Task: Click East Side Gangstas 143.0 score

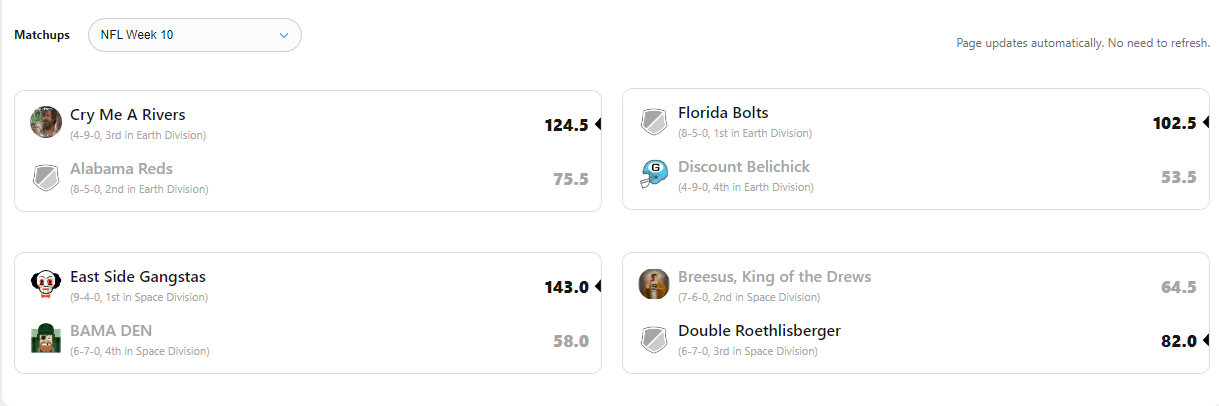Action: click(566, 287)
